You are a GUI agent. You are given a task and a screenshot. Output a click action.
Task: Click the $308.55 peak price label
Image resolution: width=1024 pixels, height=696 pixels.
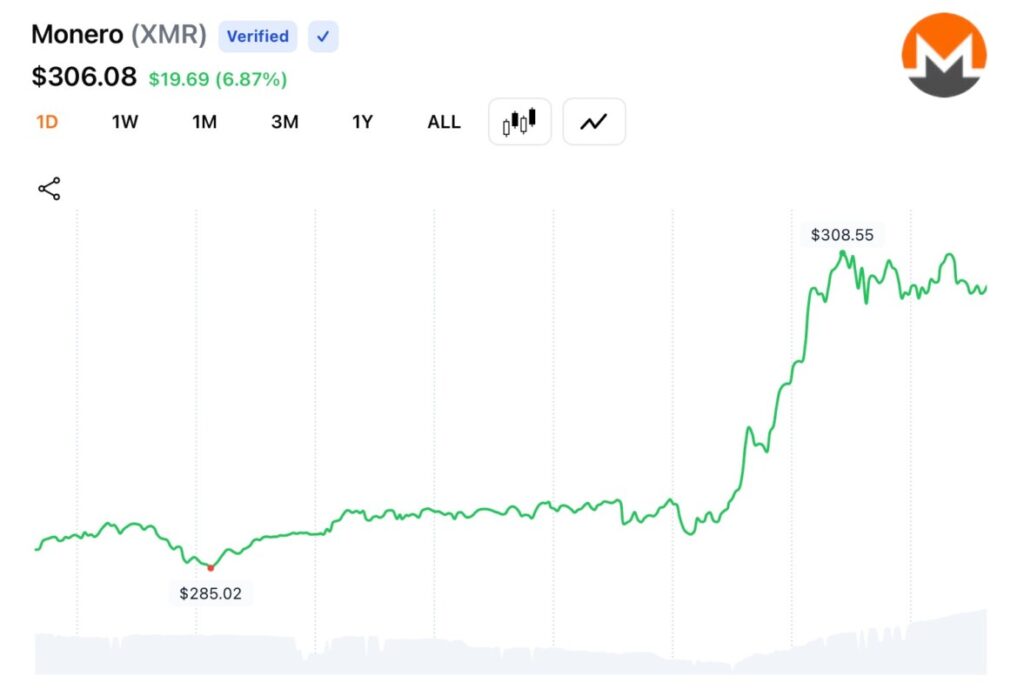pos(843,235)
